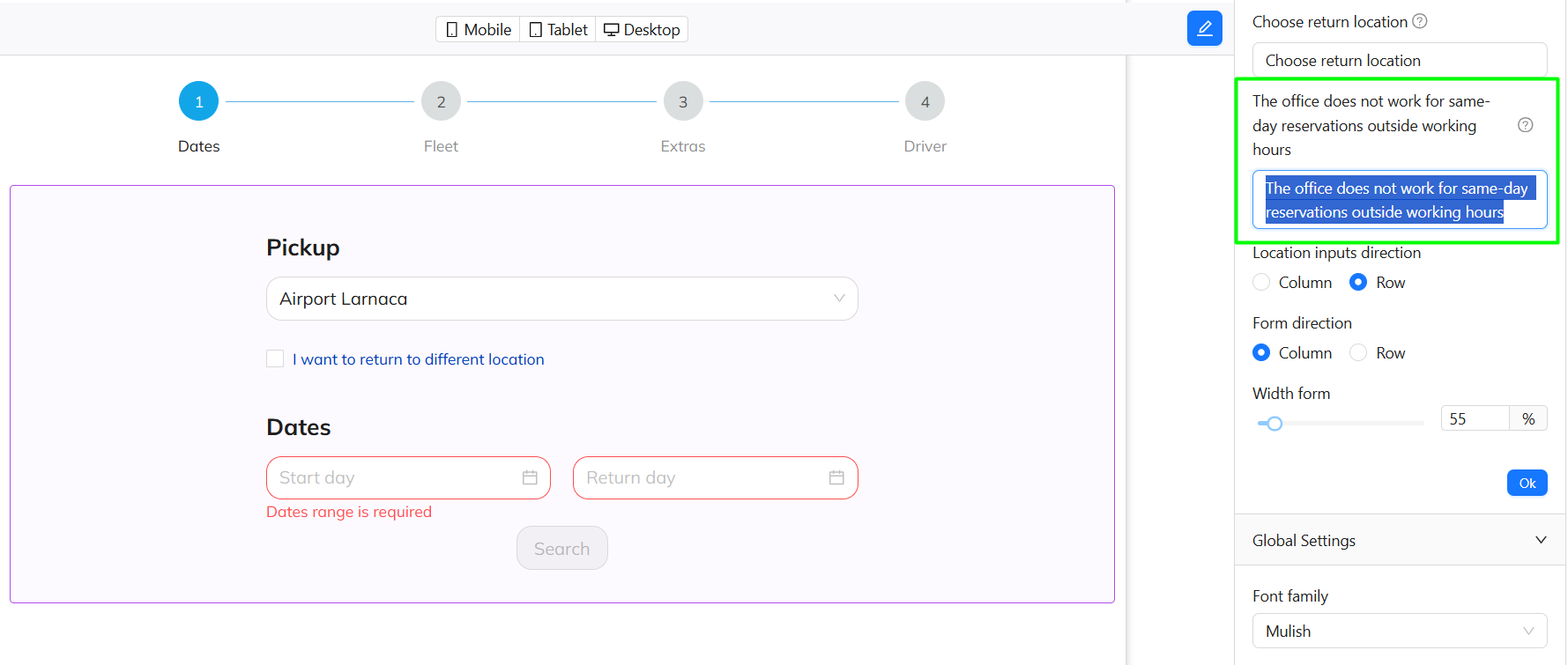
Task: Click help icon beside Choose return location
Action: point(1420,21)
